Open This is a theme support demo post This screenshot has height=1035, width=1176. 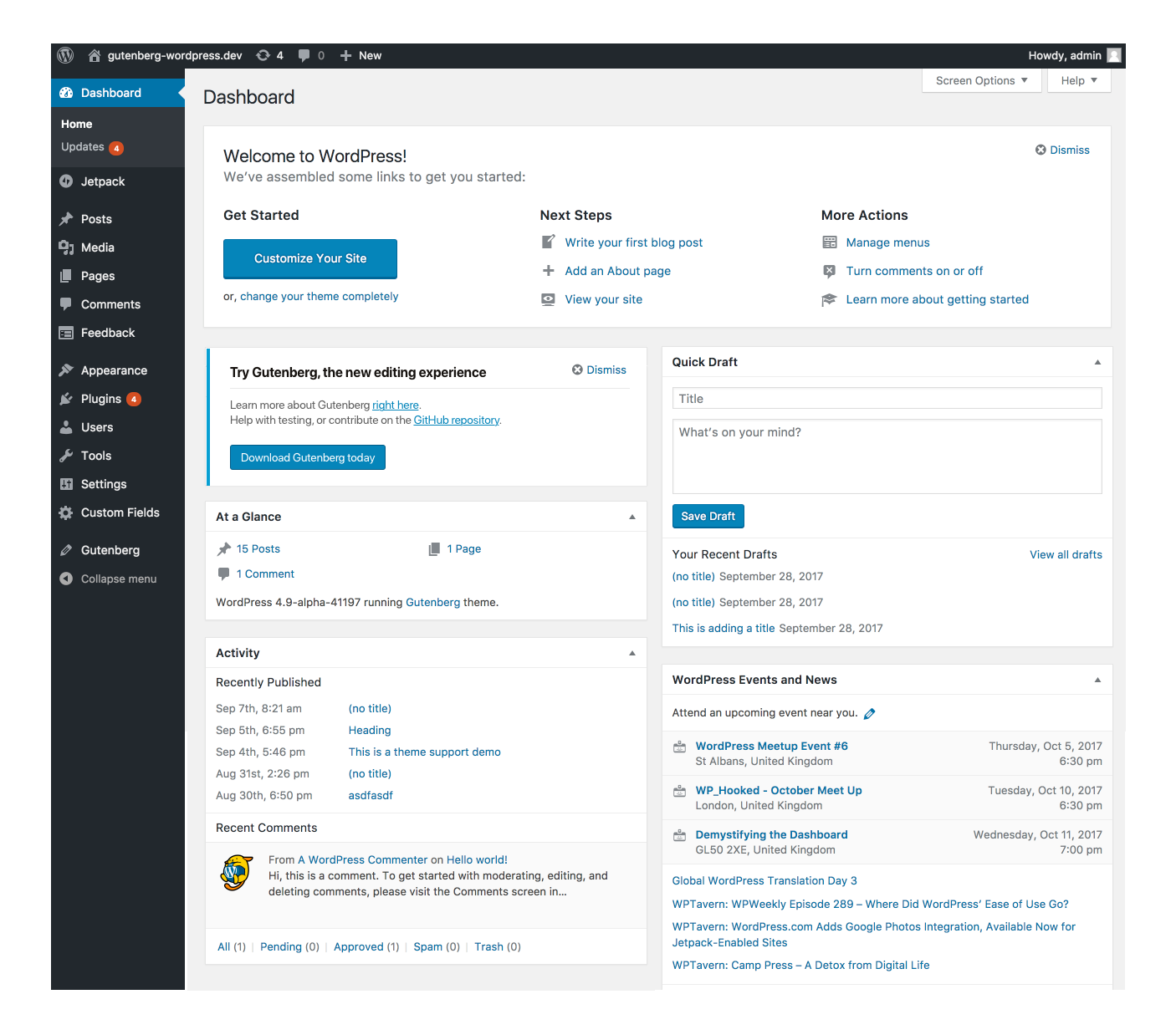pyautogui.click(x=424, y=752)
